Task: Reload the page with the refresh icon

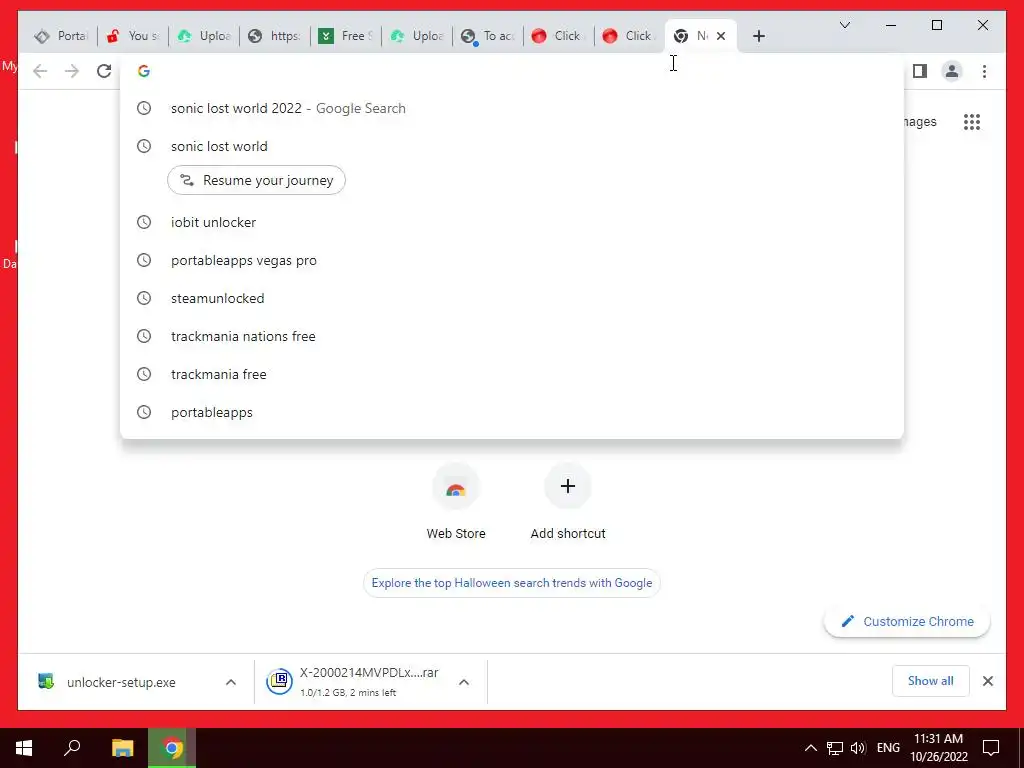Action: pyautogui.click(x=104, y=71)
